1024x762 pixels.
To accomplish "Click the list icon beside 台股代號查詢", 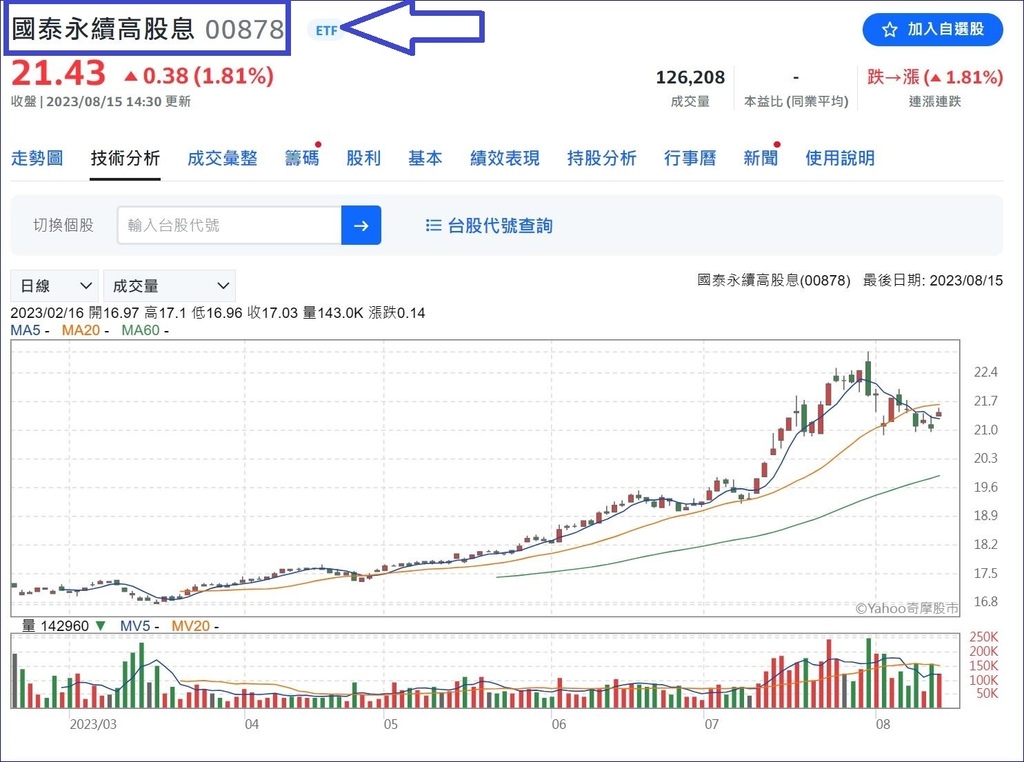I will point(433,225).
